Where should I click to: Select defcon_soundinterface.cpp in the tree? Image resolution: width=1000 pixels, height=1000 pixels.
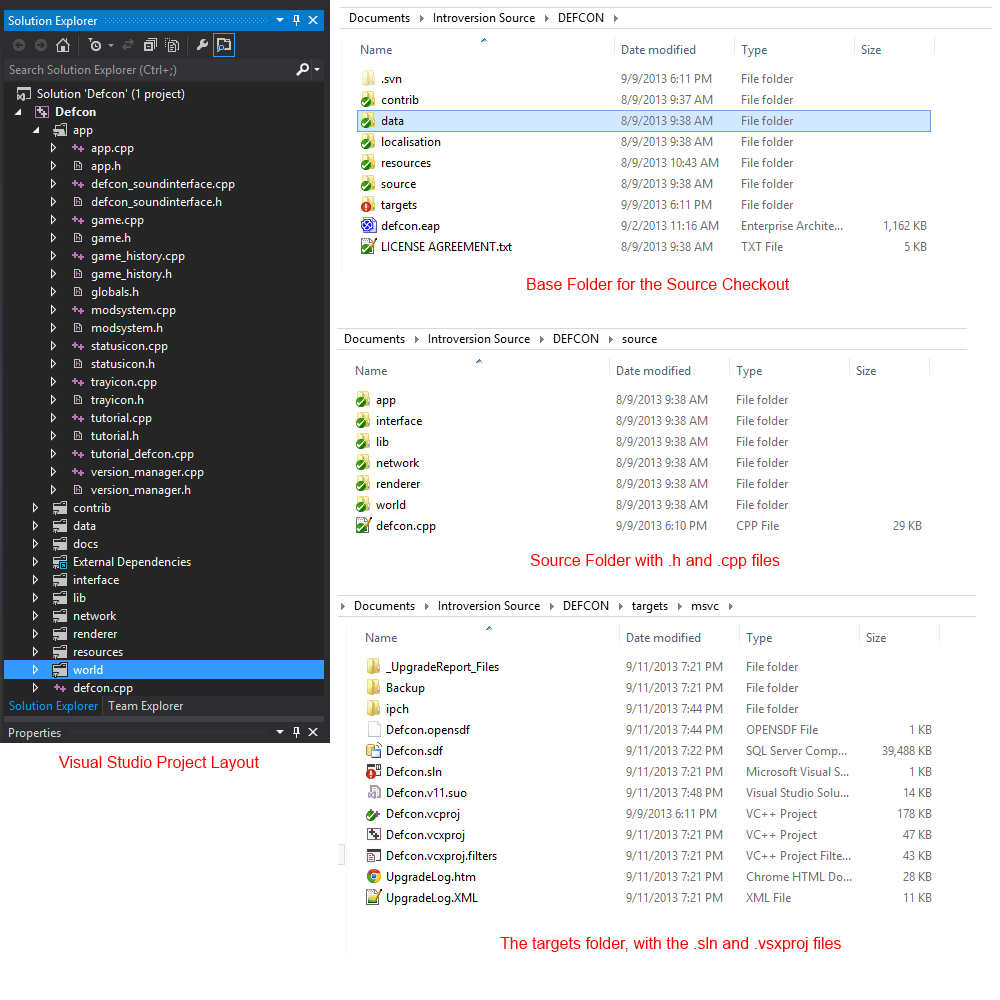click(163, 184)
